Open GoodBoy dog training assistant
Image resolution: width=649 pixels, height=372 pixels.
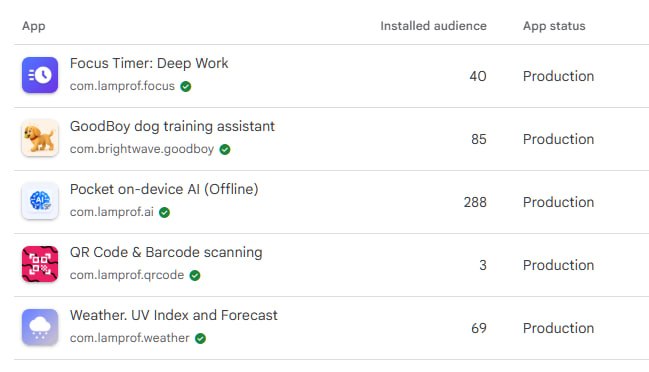coord(172,126)
